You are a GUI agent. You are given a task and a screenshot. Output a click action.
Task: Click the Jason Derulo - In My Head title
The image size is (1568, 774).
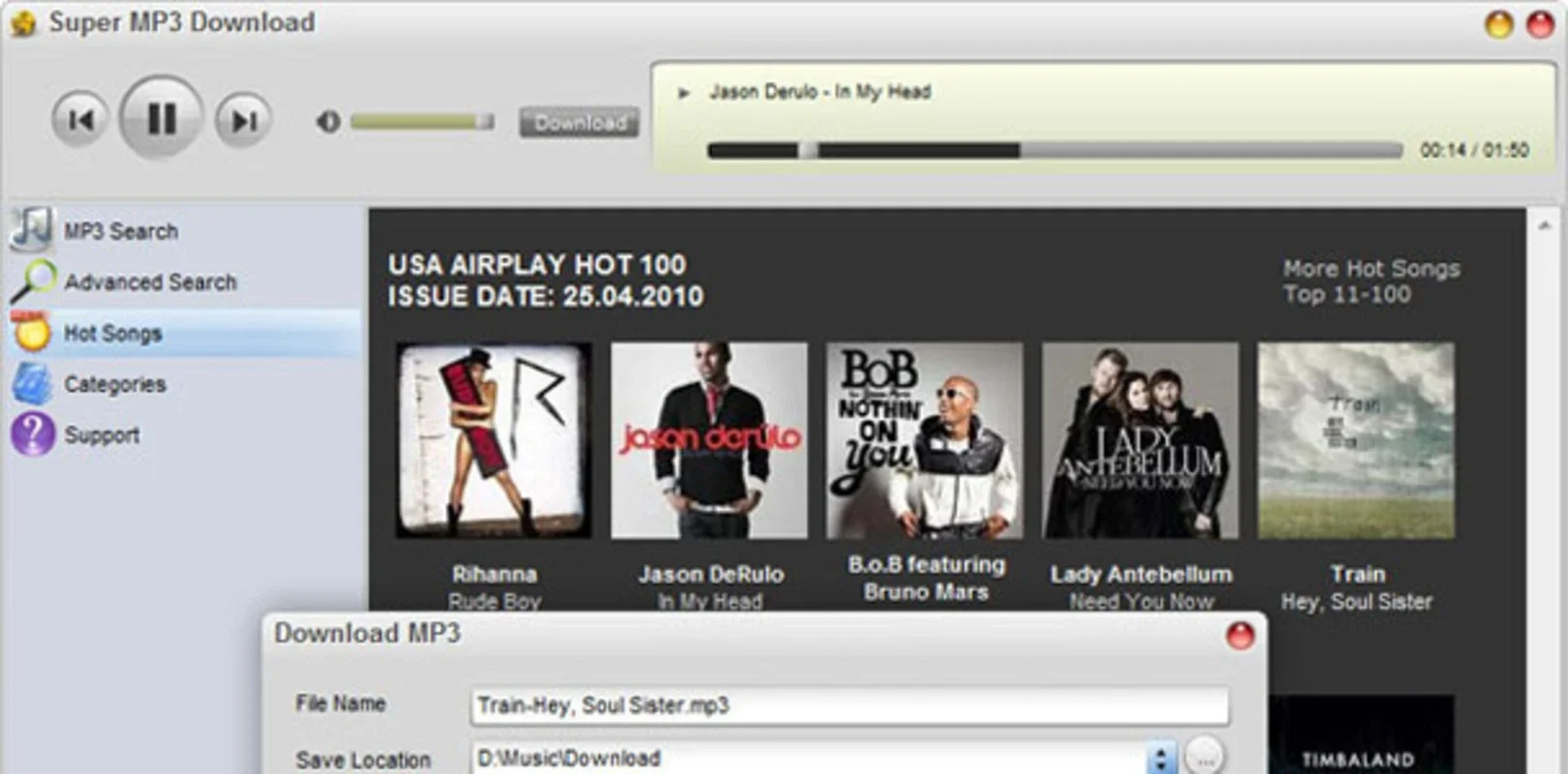tap(820, 92)
